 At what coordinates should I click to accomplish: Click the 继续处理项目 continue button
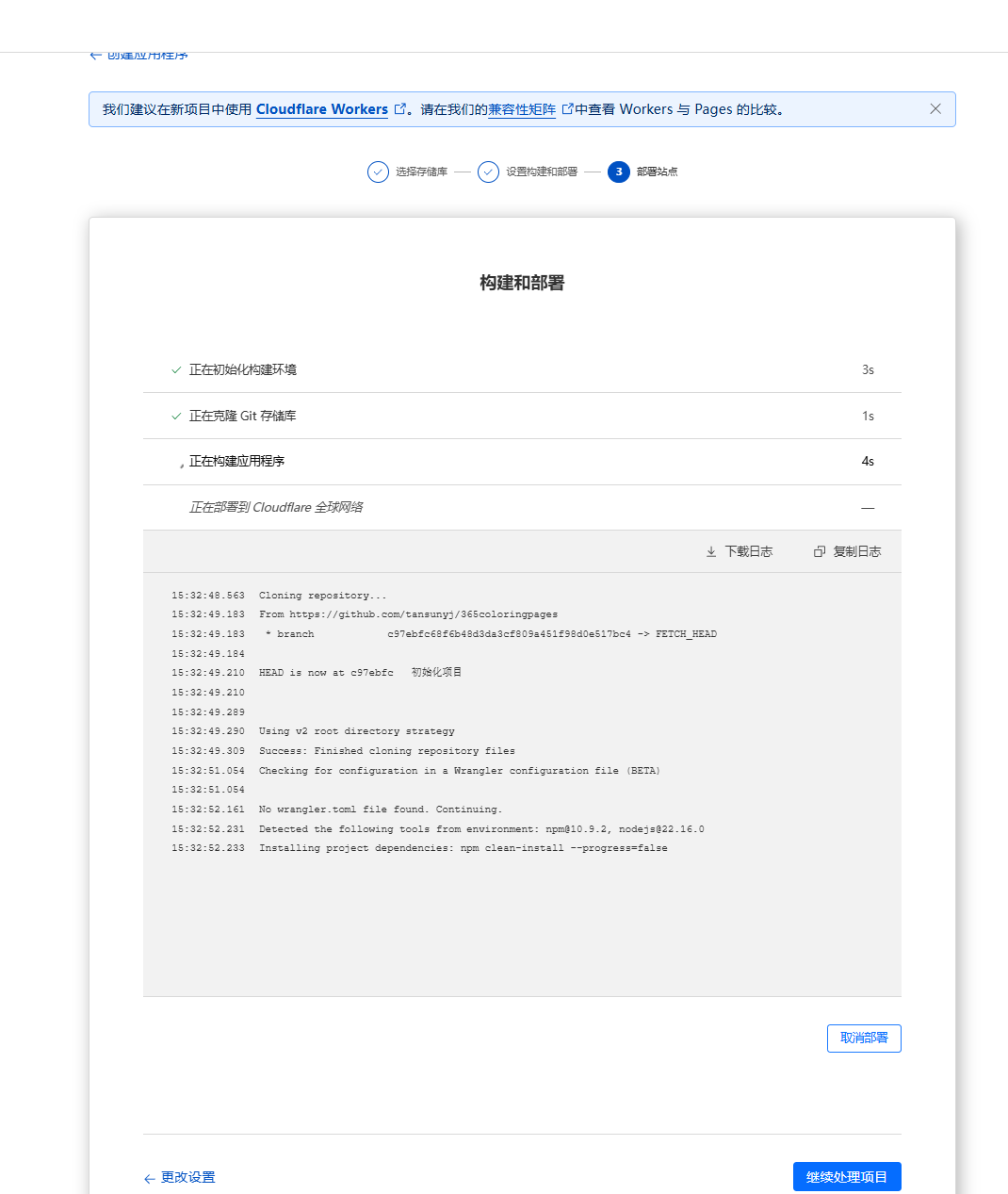tap(846, 1176)
